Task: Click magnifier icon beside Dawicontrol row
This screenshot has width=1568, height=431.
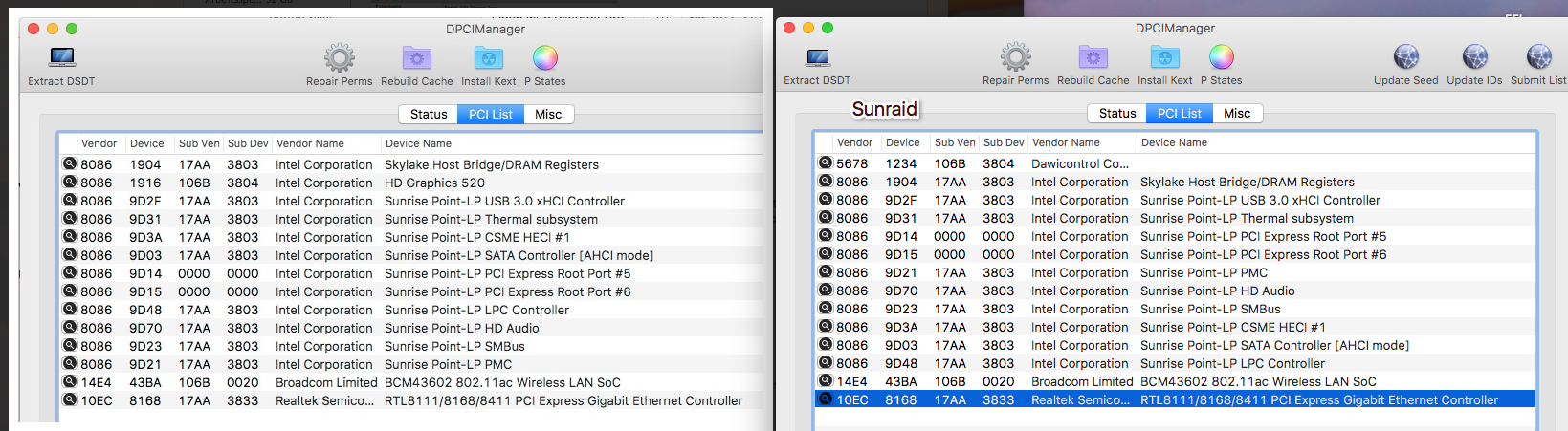Action: click(x=826, y=163)
